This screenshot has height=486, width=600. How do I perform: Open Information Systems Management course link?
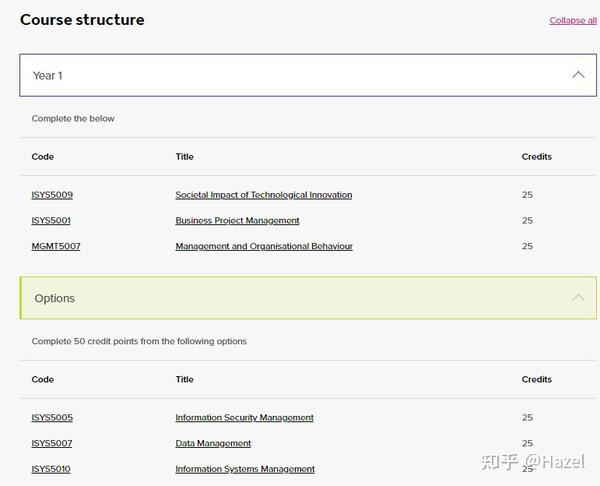click(x=245, y=469)
